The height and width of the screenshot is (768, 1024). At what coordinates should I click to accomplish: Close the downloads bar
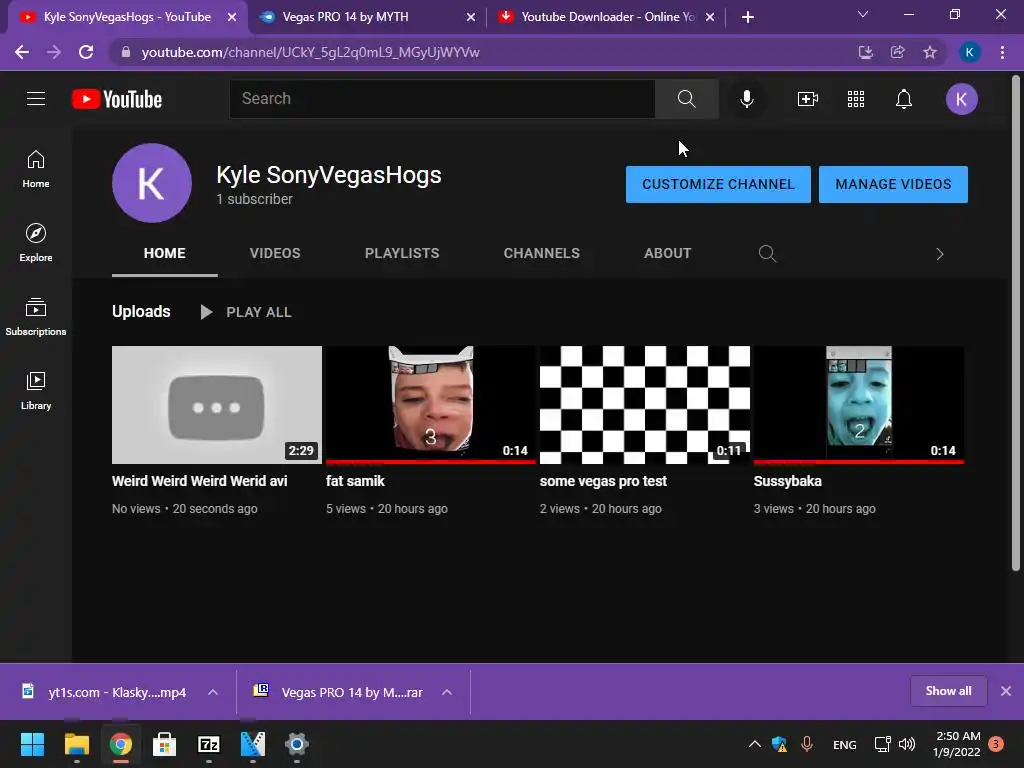(x=1006, y=691)
